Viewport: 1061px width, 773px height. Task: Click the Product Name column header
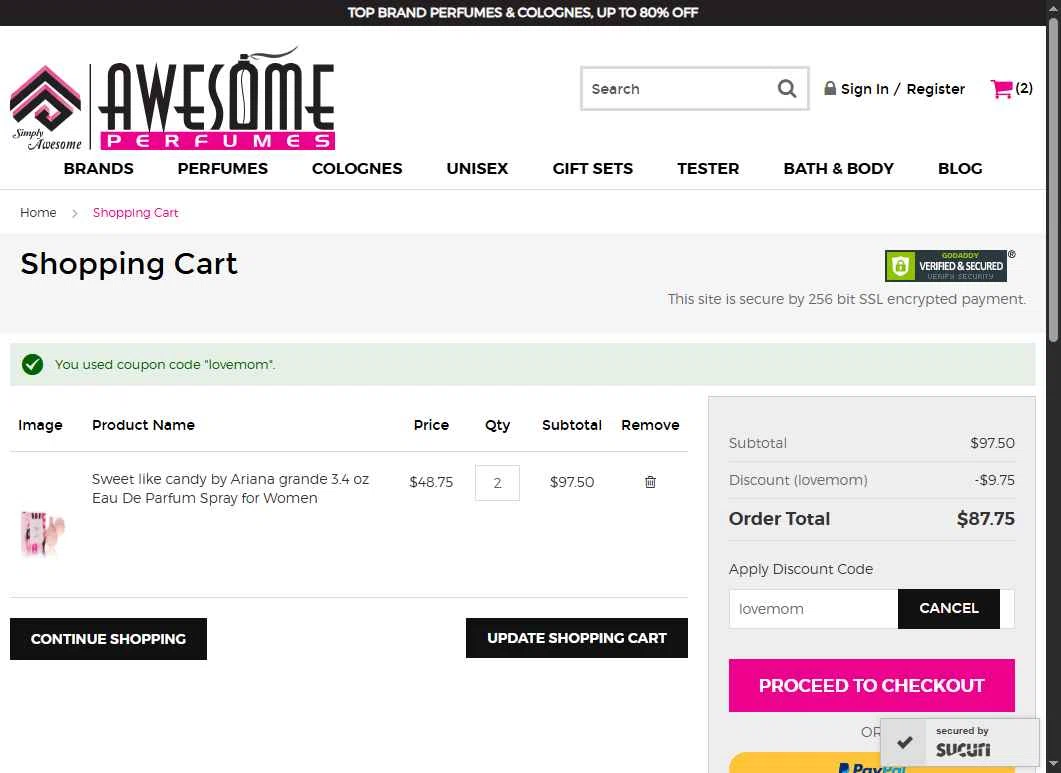click(143, 425)
